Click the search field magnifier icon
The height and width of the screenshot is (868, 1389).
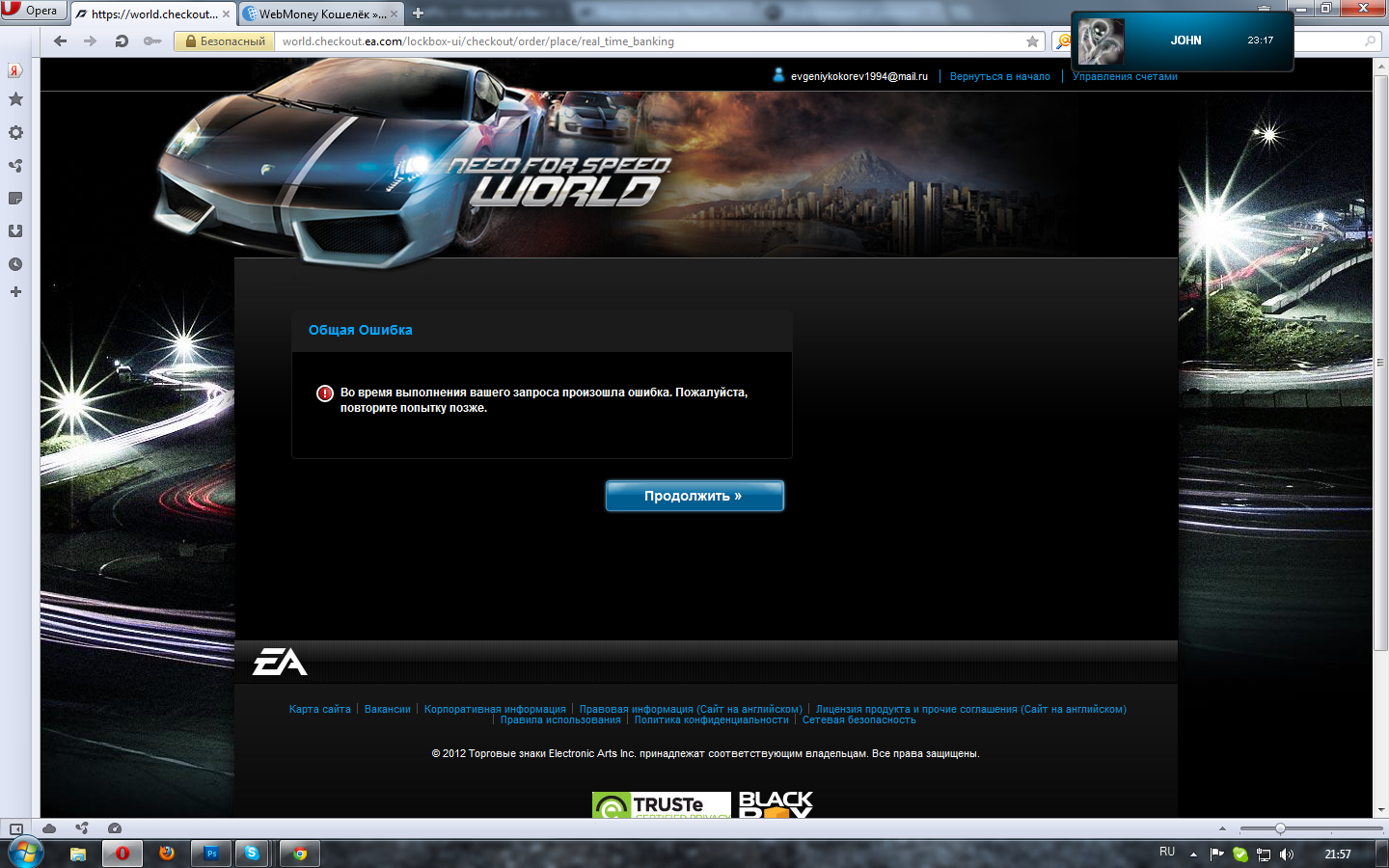coord(1370,41)
